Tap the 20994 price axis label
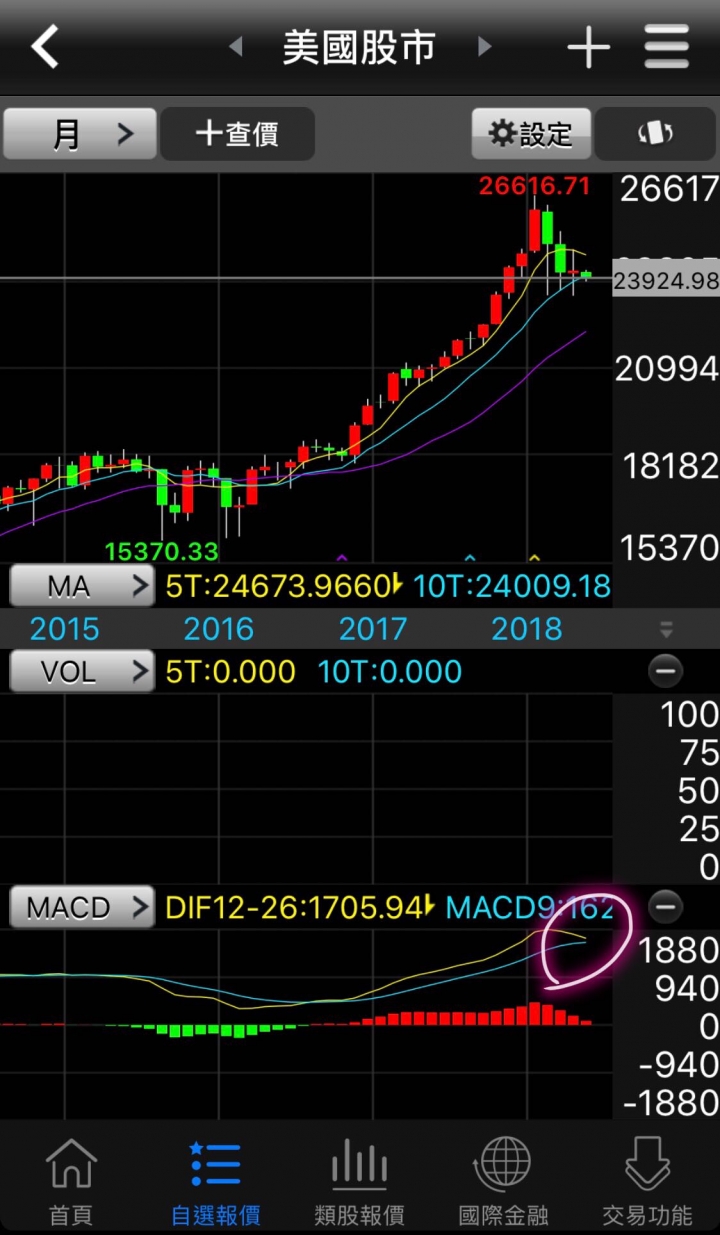Screen dimensions: 720x1235 (x=667, y=369)
